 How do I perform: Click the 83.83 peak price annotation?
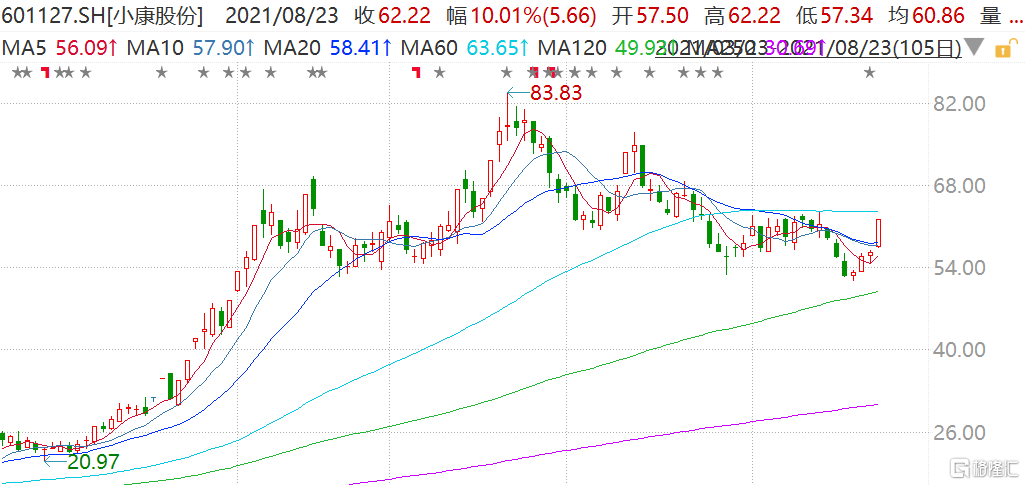tap(555, 93)
